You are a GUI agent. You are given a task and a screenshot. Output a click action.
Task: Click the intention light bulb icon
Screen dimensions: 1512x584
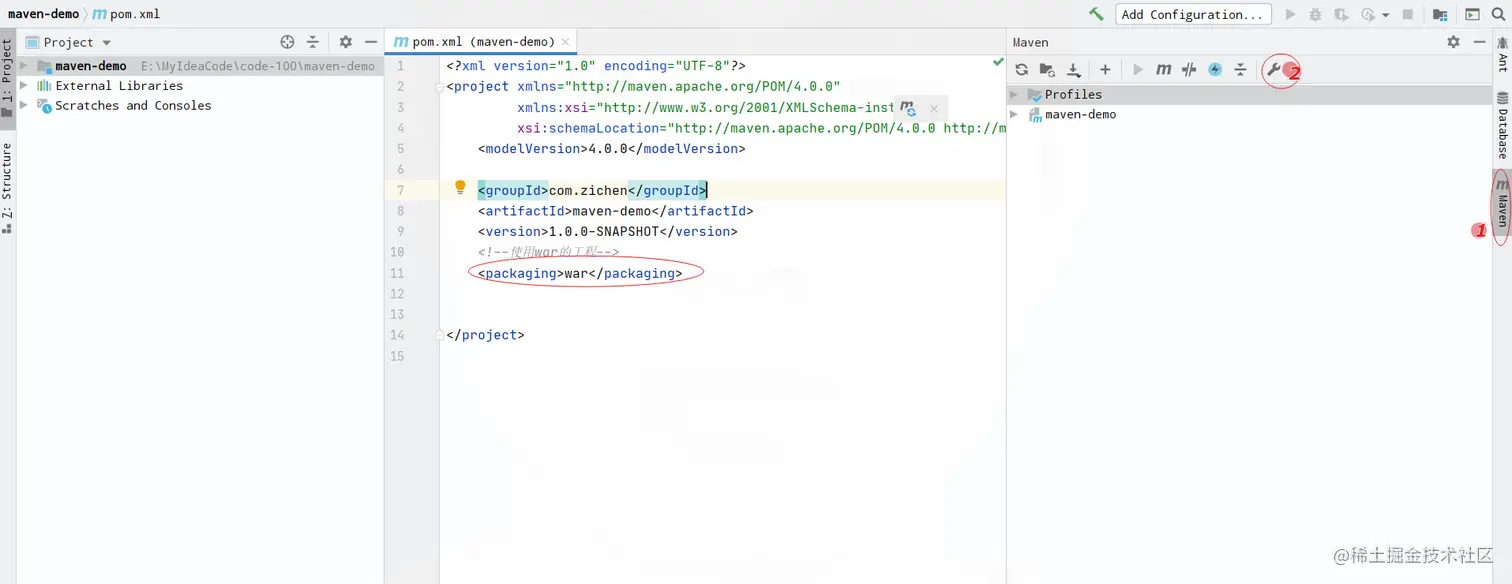coord(460,187)
